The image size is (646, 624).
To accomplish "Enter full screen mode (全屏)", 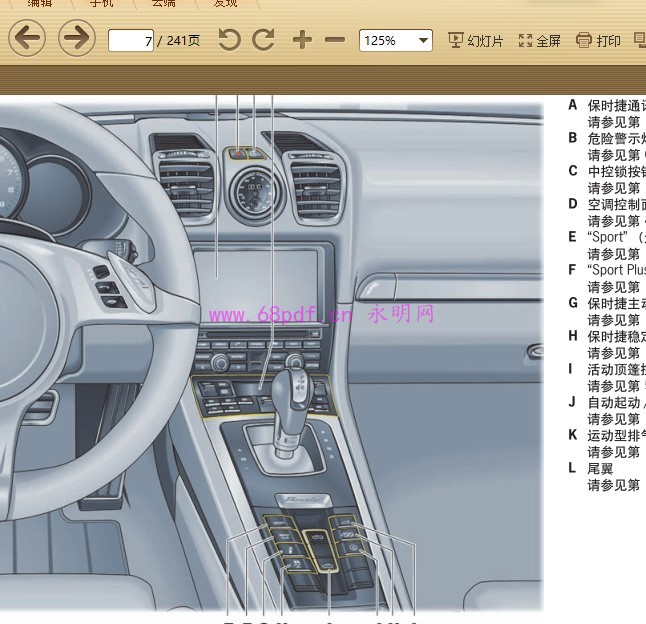I will (x=539, y=40).
